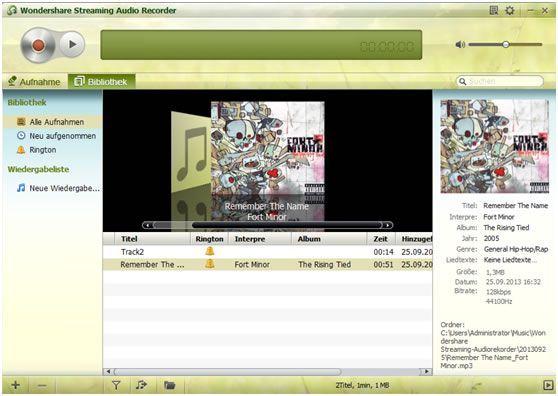Image resolution: width=558 pixels, height=396 pixels.
Task: Click the export music icon in the bottom bar
Action: pos(141,385)
